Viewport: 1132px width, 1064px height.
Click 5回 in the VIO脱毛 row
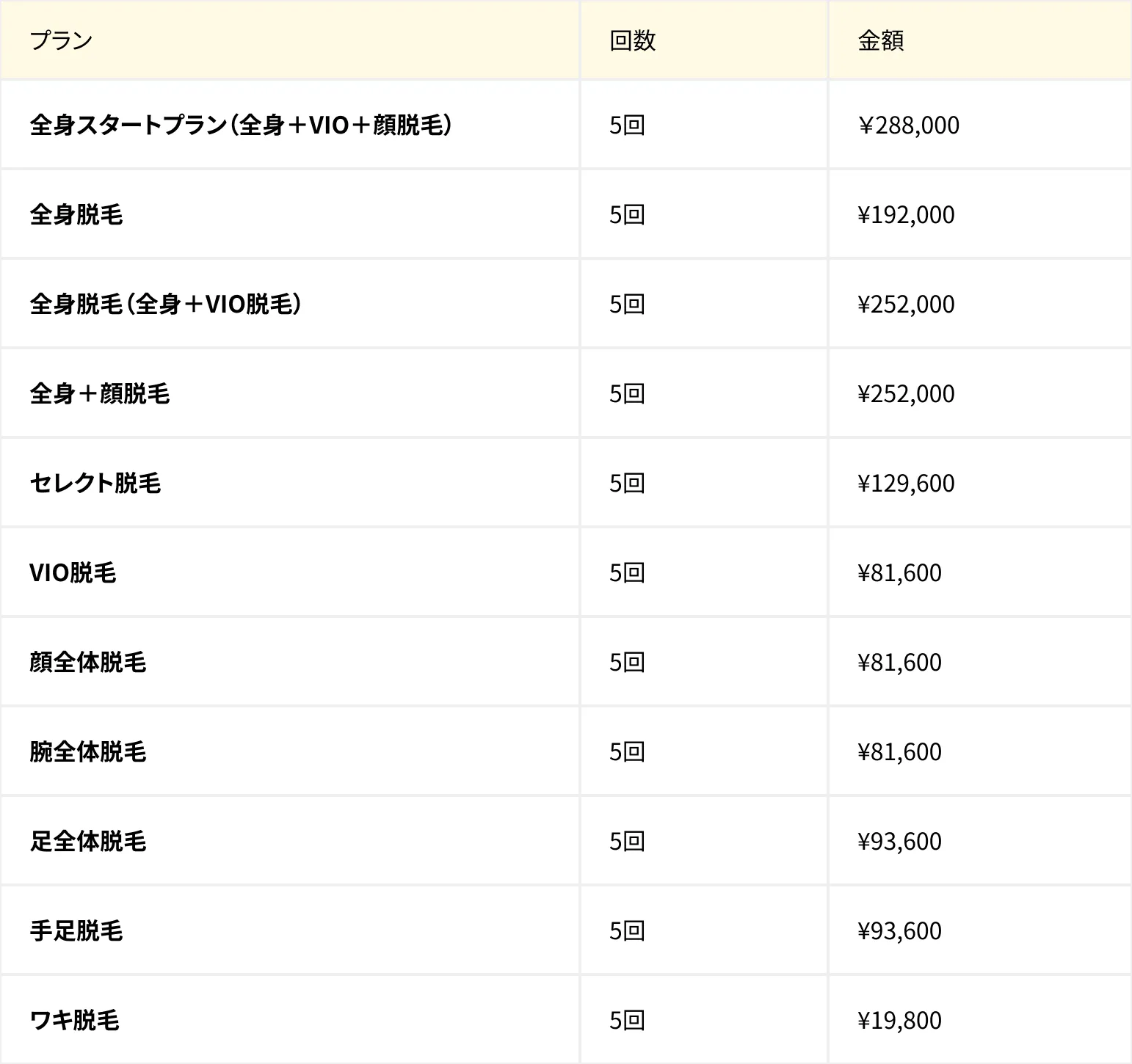point(627,573)
